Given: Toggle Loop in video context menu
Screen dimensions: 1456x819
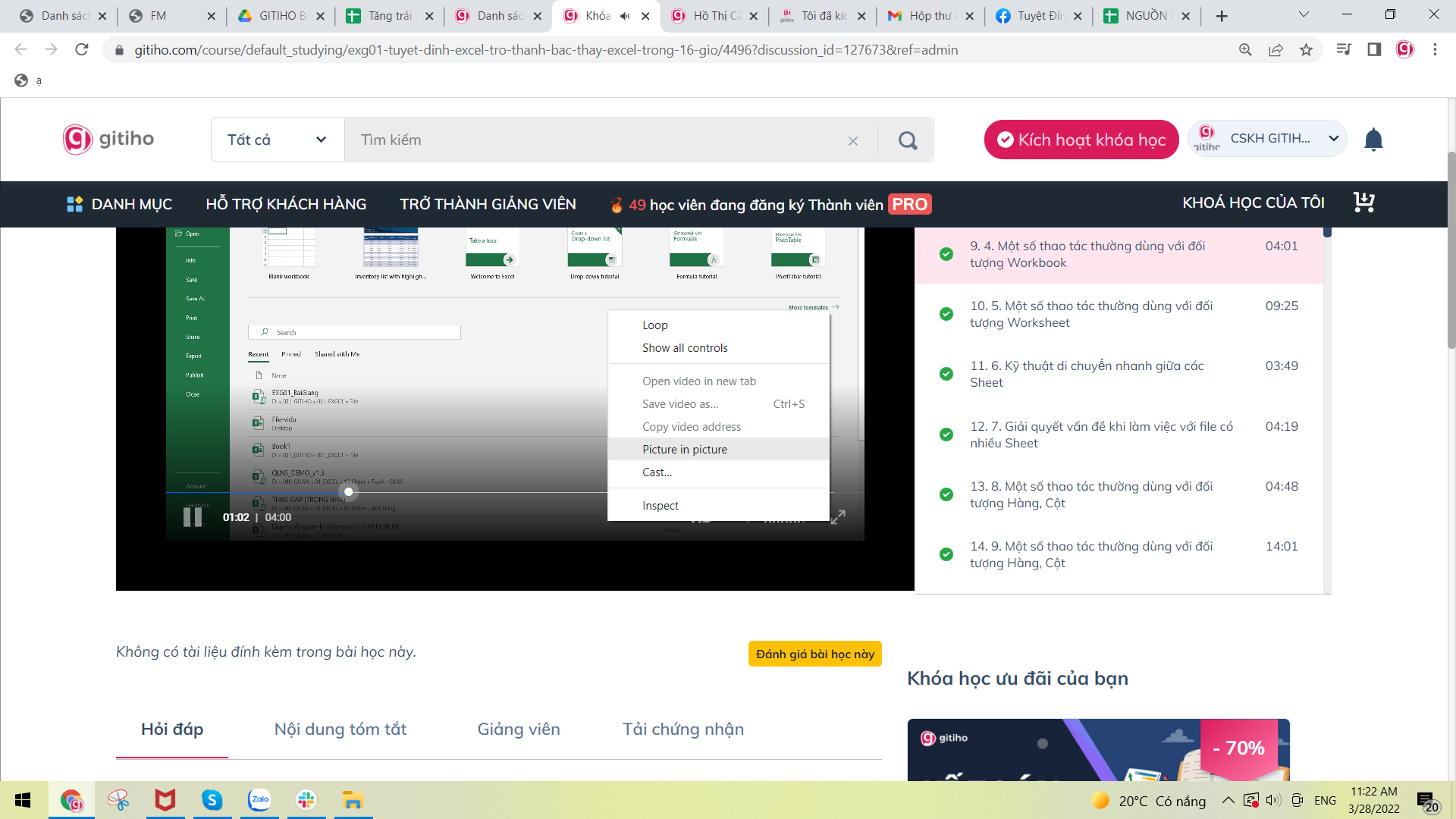Looking at the screenshot, I should [655, 325].
